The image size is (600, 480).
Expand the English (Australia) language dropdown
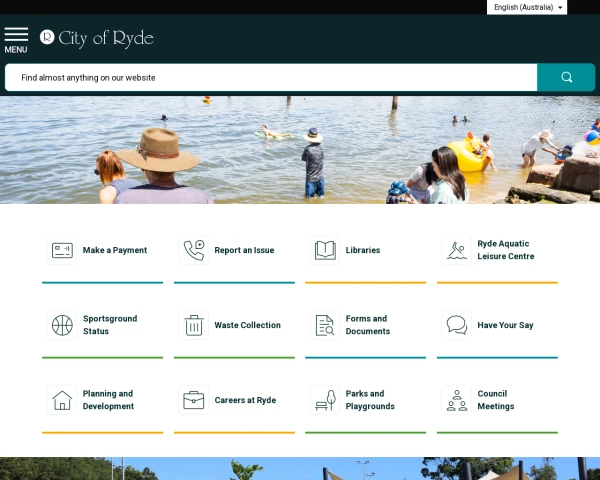click(528, 7)
